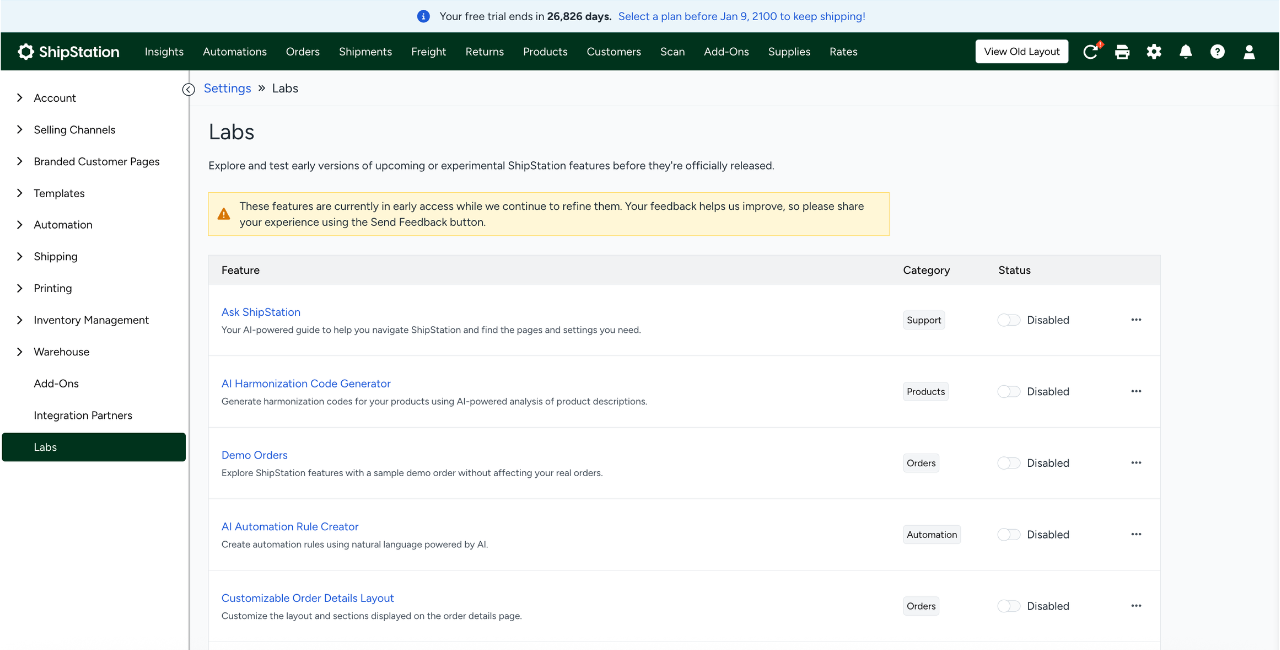Select Labs in settings sidebar
This screenshot has height=650, width=1280.
click(94, 447)
